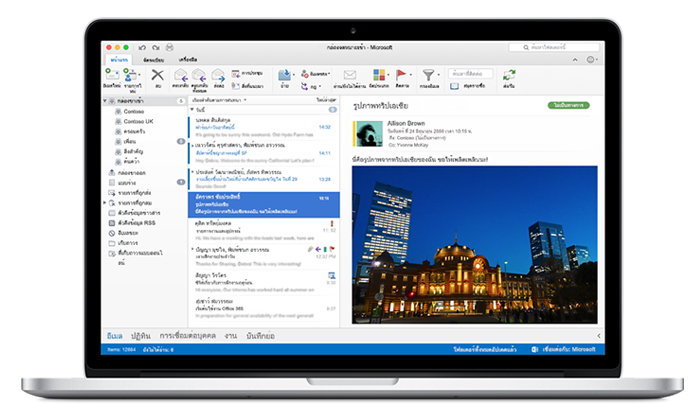Click the Read/Unread envelope icon
The height and width of the screenshot is (420, 700).
pyautogui.click(x=350, y=75)
